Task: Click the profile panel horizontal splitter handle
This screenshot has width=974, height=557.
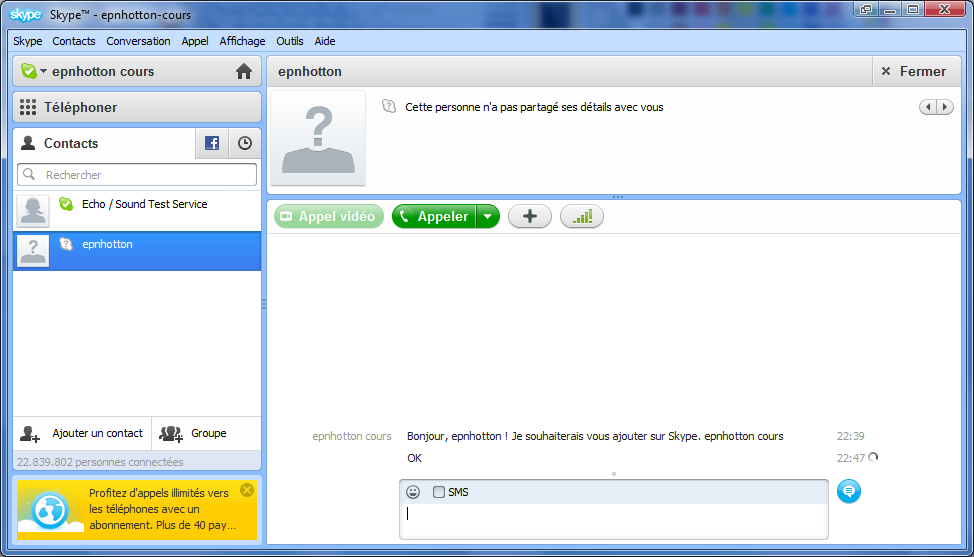Action: tap(617, 197)
